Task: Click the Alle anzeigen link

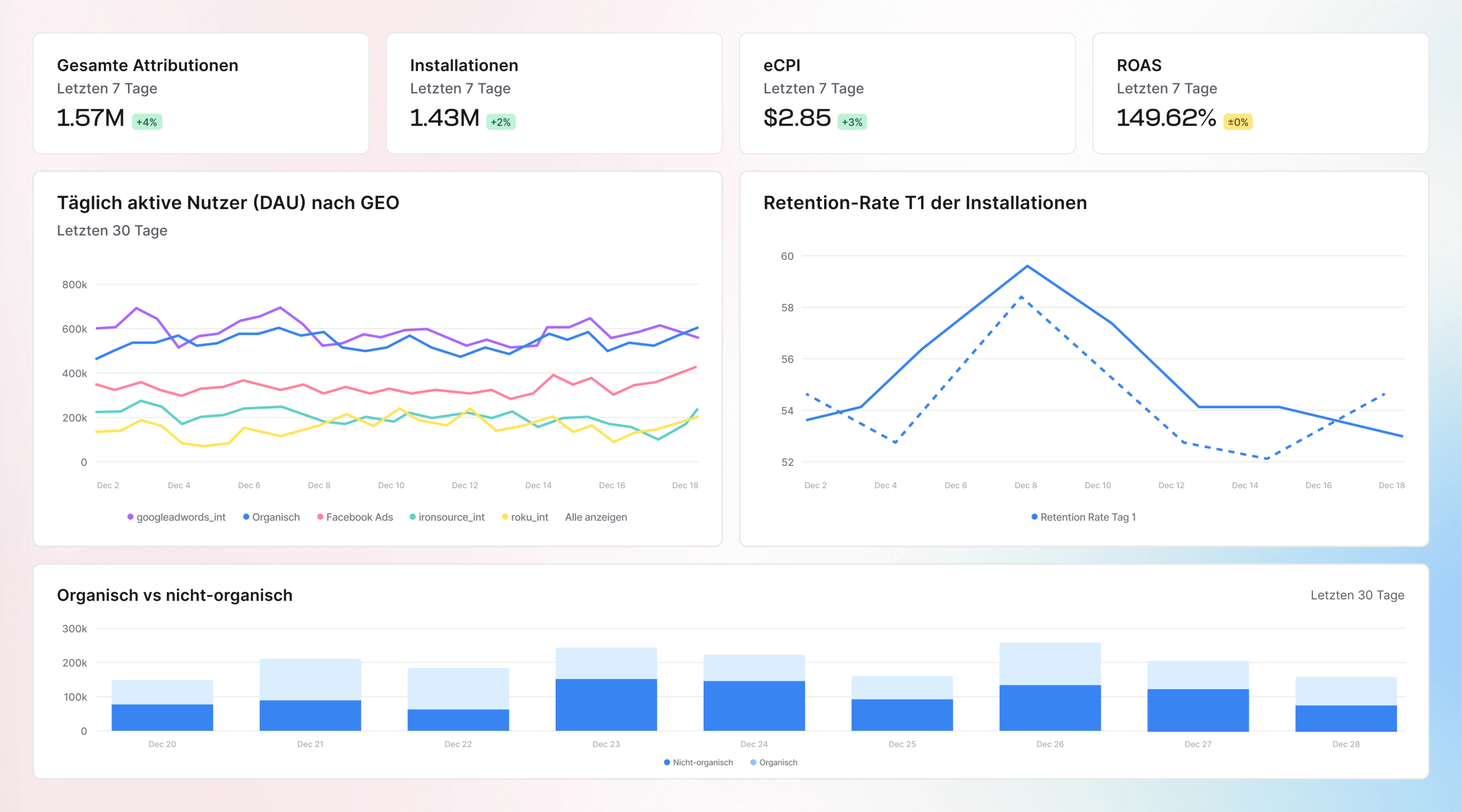Action: (596, 517)
